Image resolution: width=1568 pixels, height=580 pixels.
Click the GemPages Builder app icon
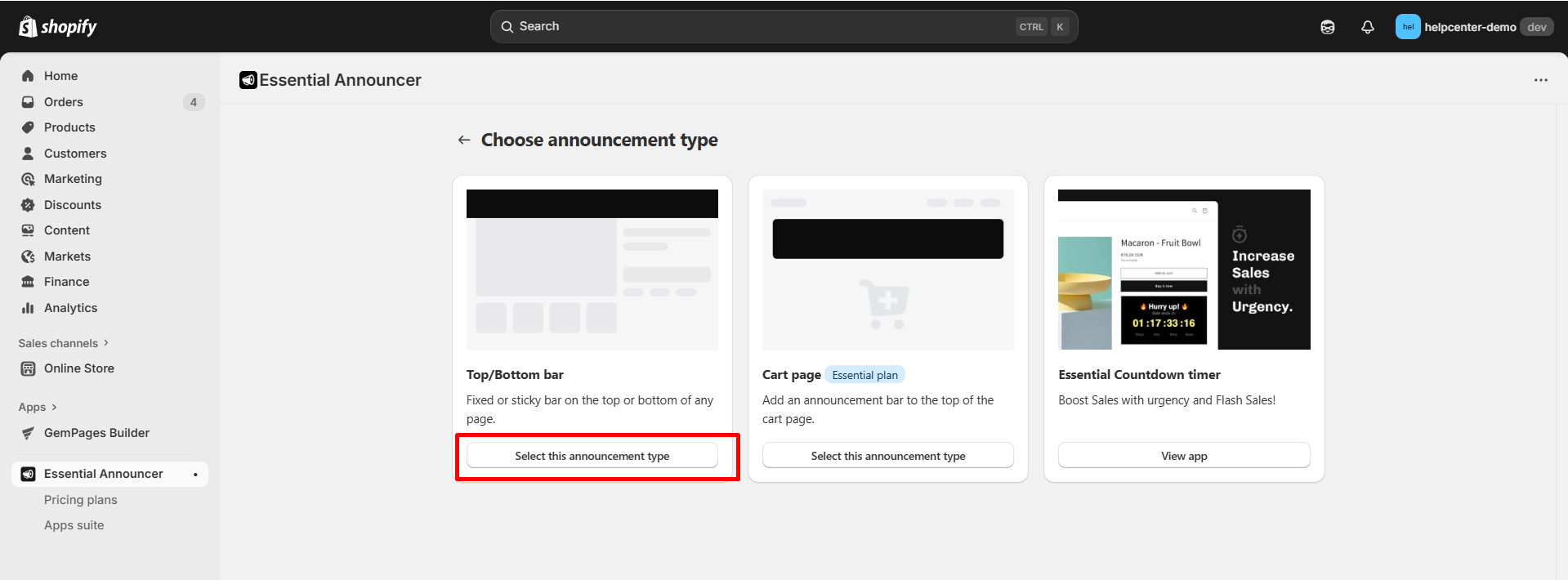[x=28, y=433]
